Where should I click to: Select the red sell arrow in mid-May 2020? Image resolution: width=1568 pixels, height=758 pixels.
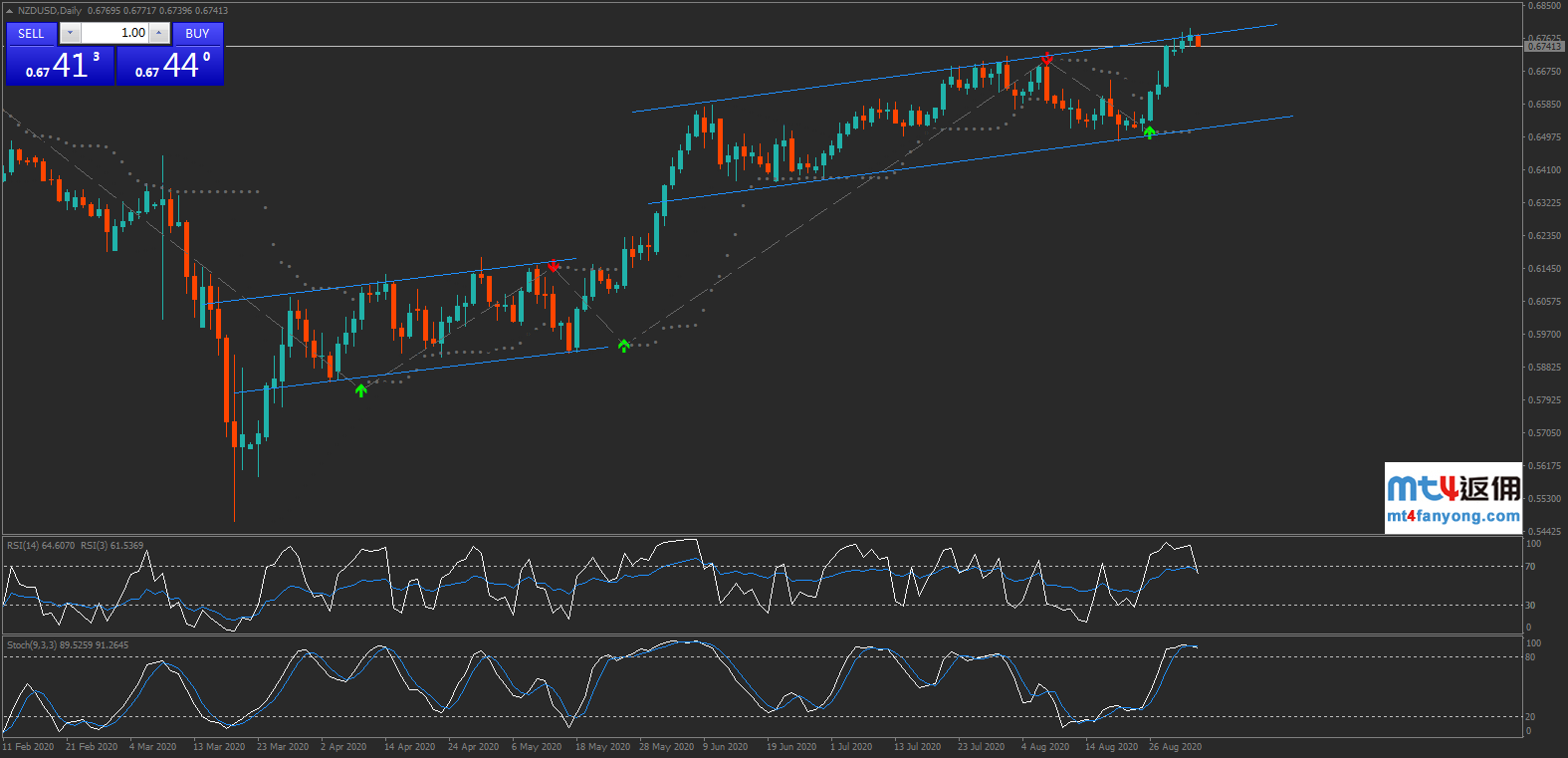point(554,266)
